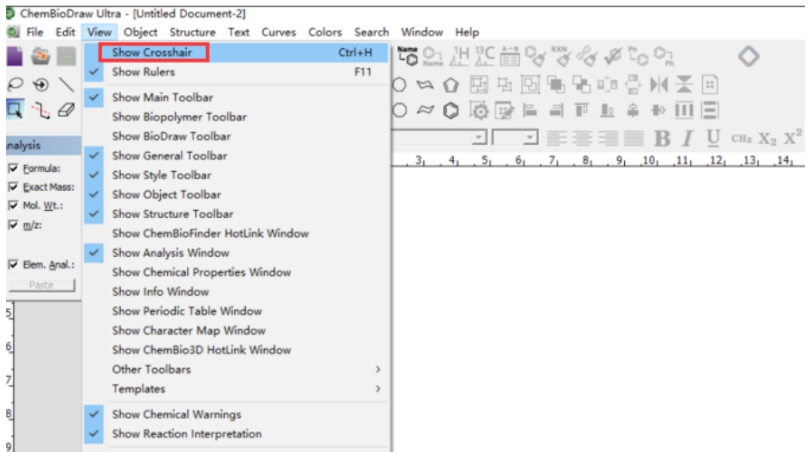Toggle Show Main Toolbar off
The width and height of the screenshot is (810, 452).
(236, 97)
